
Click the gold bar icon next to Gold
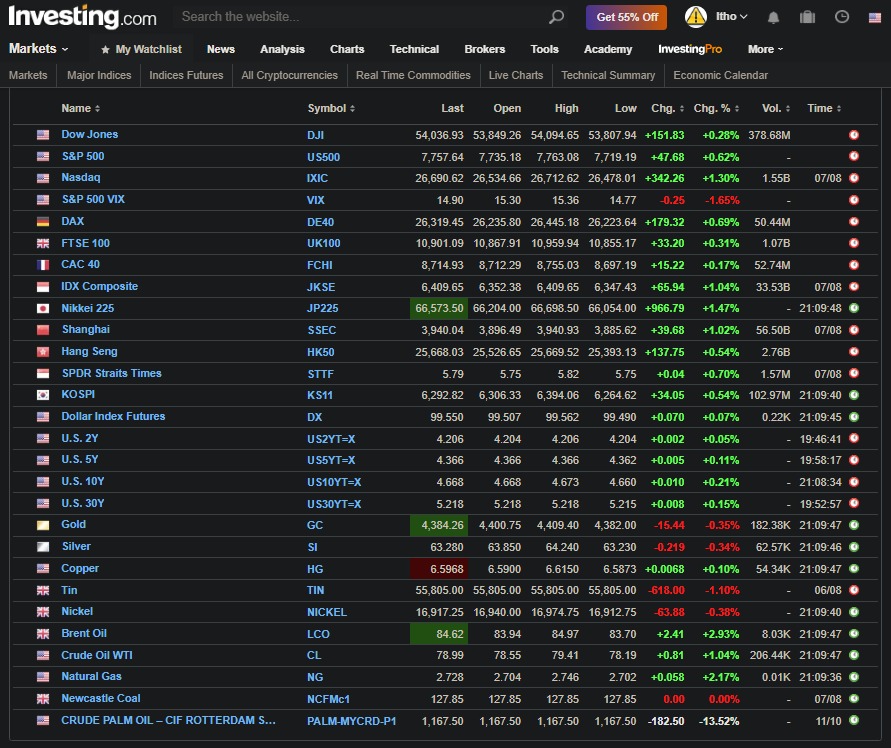click(x=43, y=525)
